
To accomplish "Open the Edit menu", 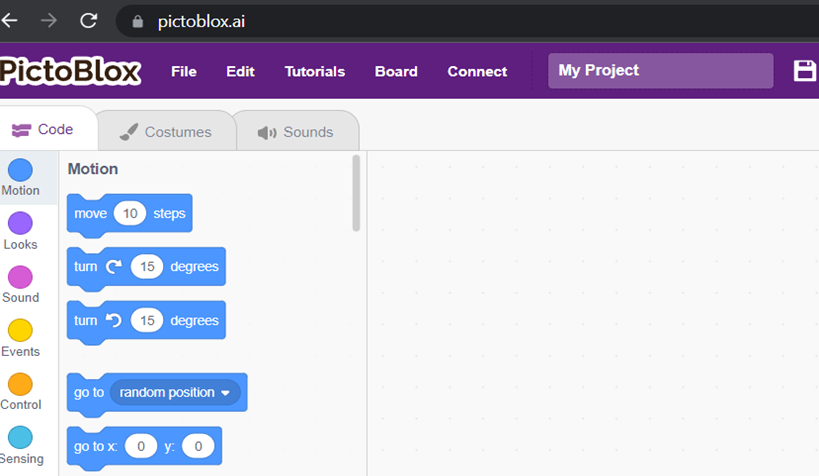I will (x=240, y=72).
